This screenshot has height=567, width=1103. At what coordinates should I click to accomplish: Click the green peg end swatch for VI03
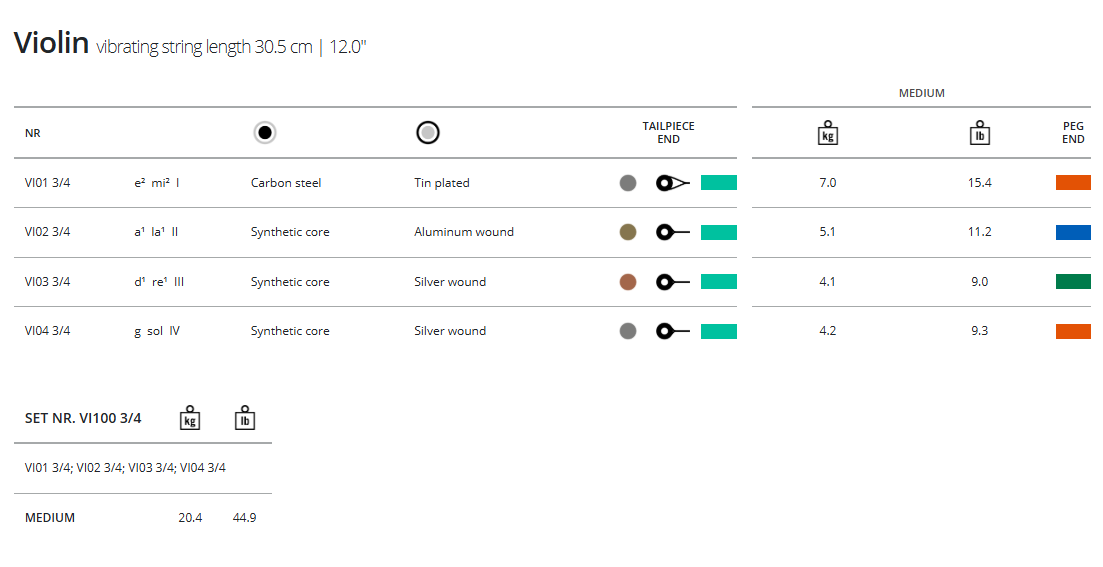point(1073,282)
